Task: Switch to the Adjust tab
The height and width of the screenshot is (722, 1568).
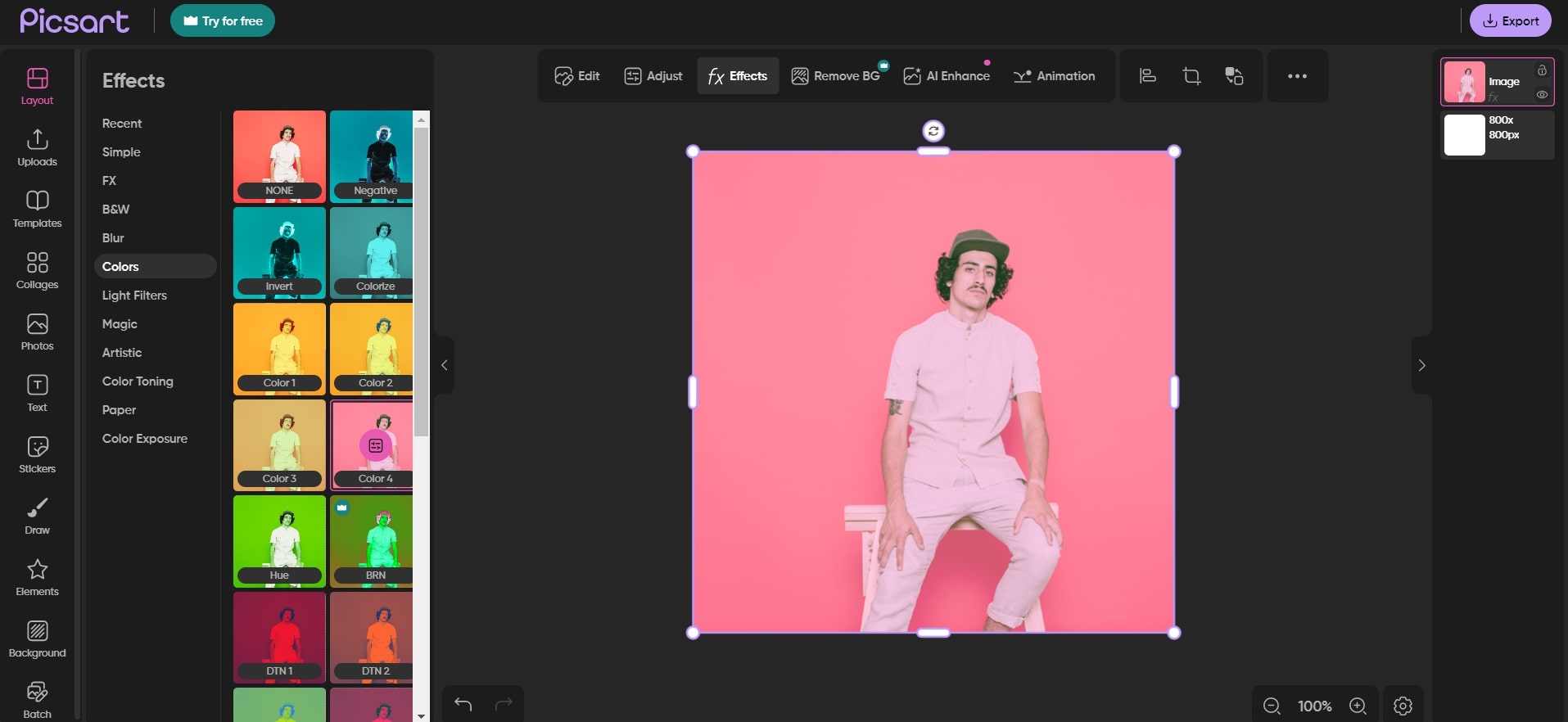Action: point(653,76)
